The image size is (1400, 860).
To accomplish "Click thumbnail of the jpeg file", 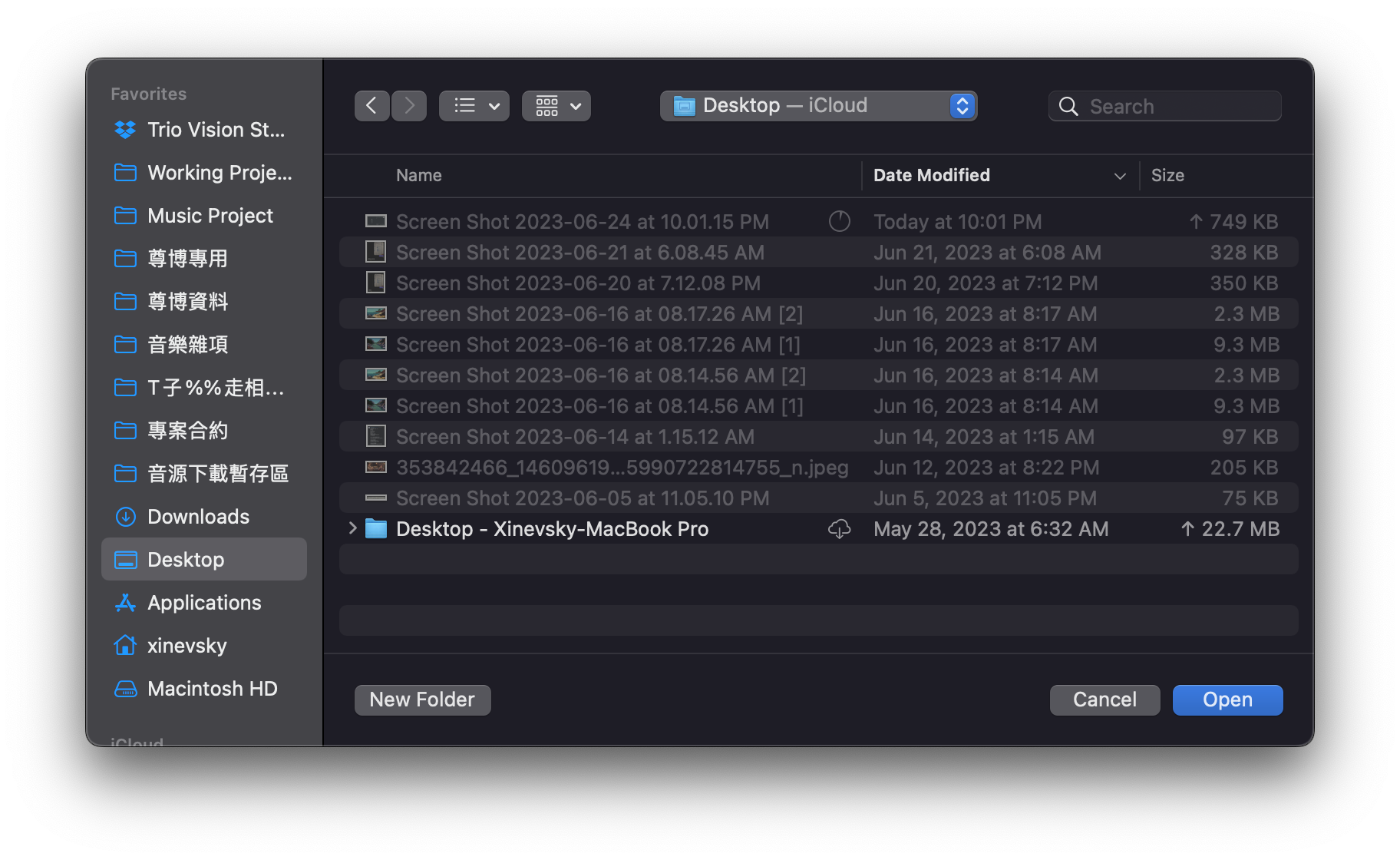I will (375, 467).
